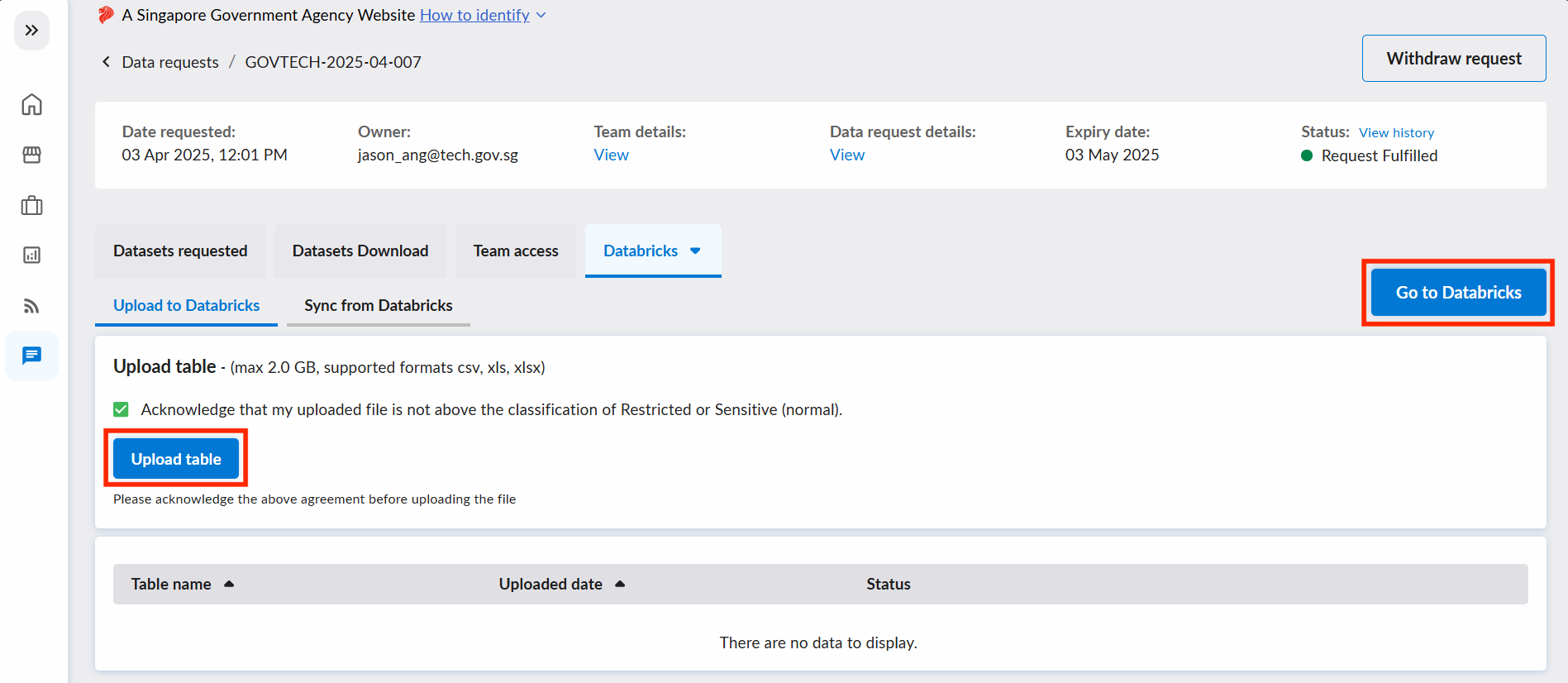
Task: Select the Databricks tab
Action: pyautogui.click(x=653, y=251)
